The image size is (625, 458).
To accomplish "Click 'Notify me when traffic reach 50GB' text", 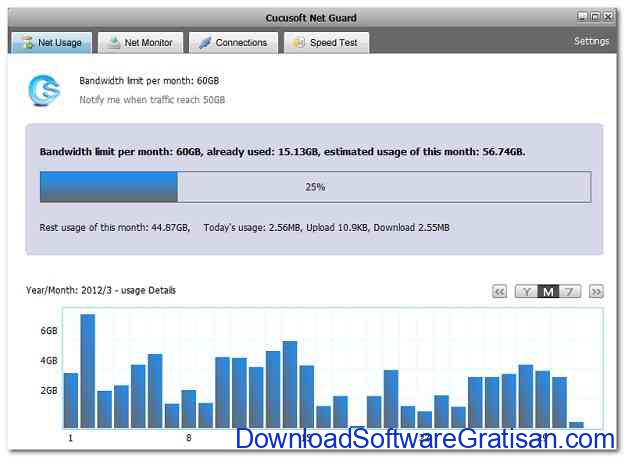I will pos(152,100).
